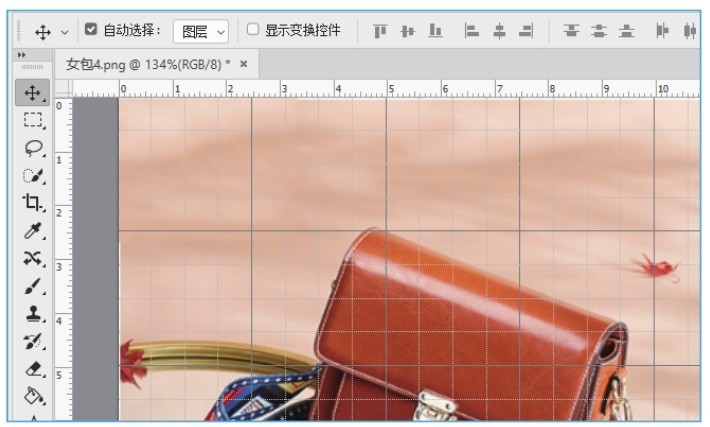Select the Quick Selection tool

(x=33, y=176)
